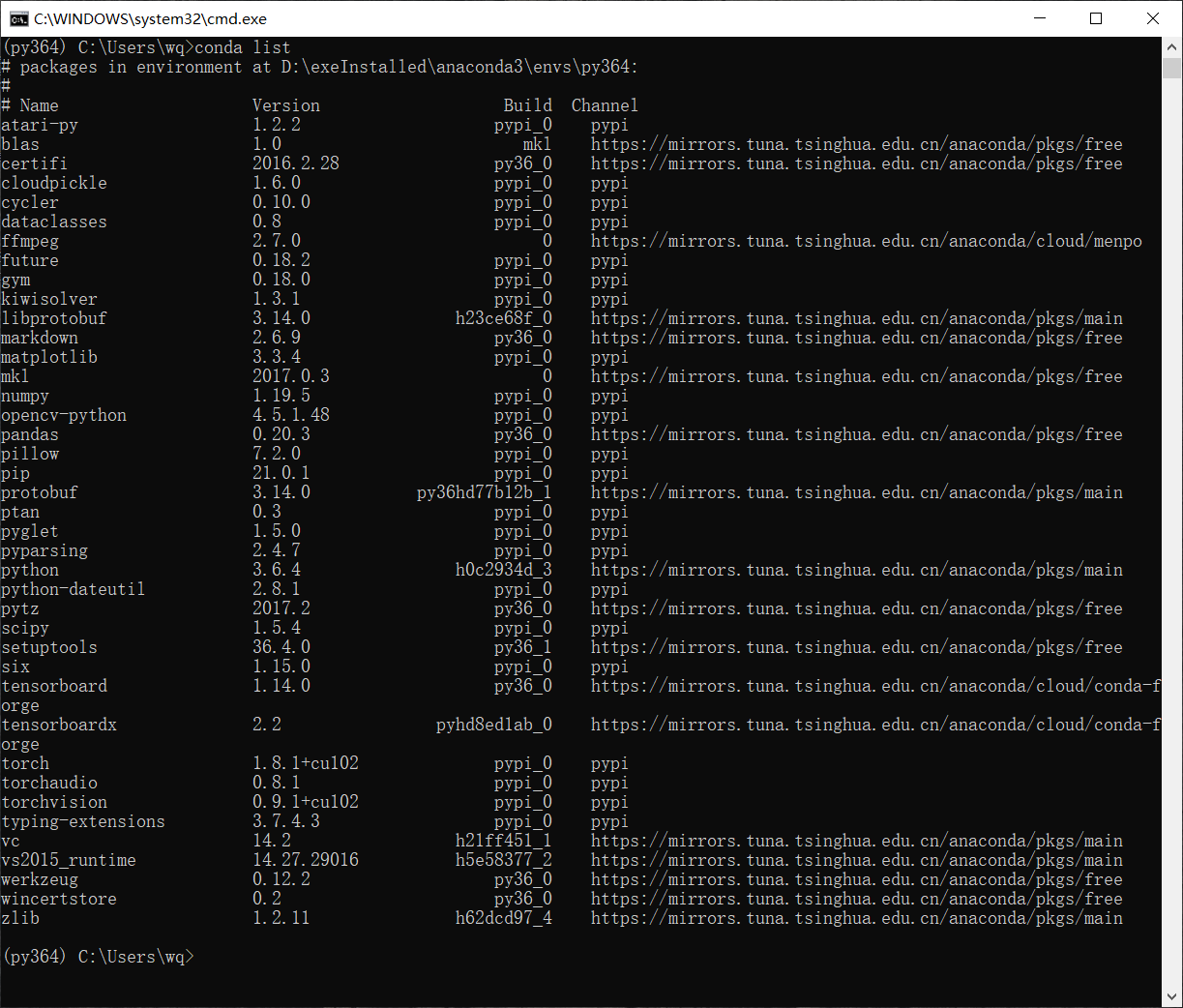Click the 'conda list' command text
1183x1008 pixels.
tap(243, 47)
